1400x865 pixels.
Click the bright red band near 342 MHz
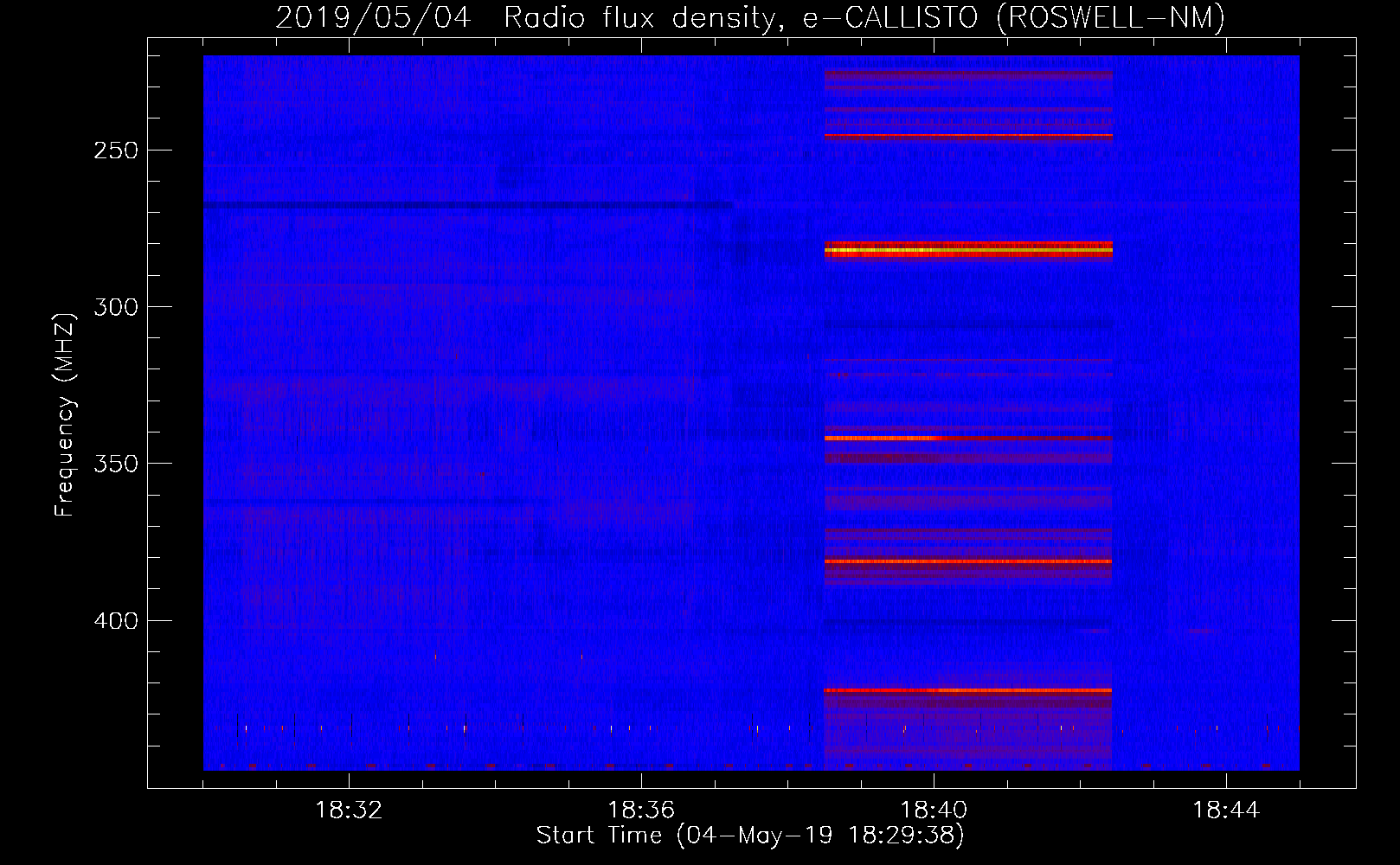968,439
